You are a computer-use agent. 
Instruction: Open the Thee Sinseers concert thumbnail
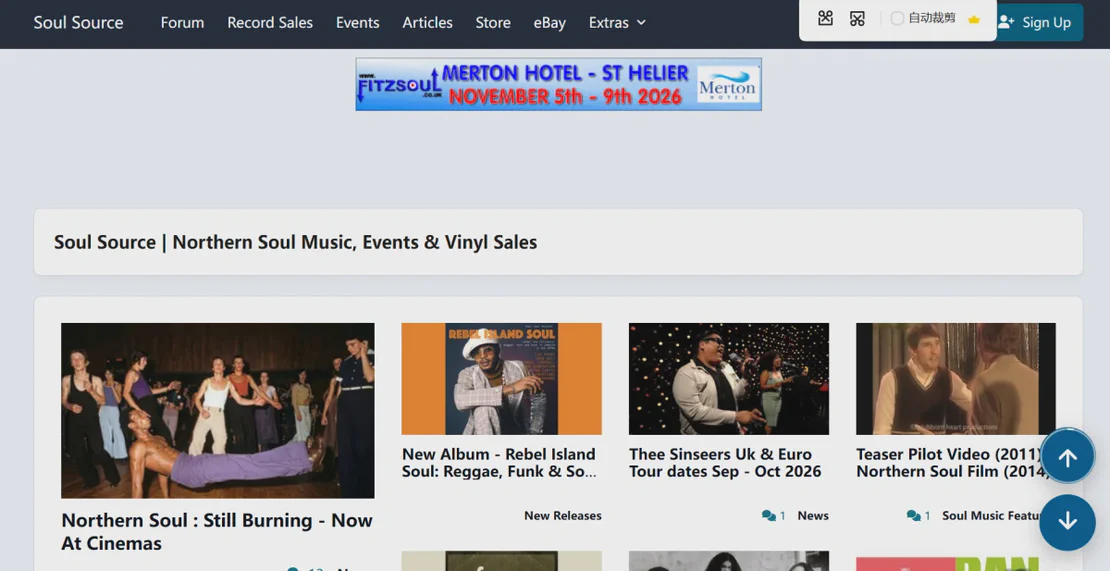(x=728, y=379)
